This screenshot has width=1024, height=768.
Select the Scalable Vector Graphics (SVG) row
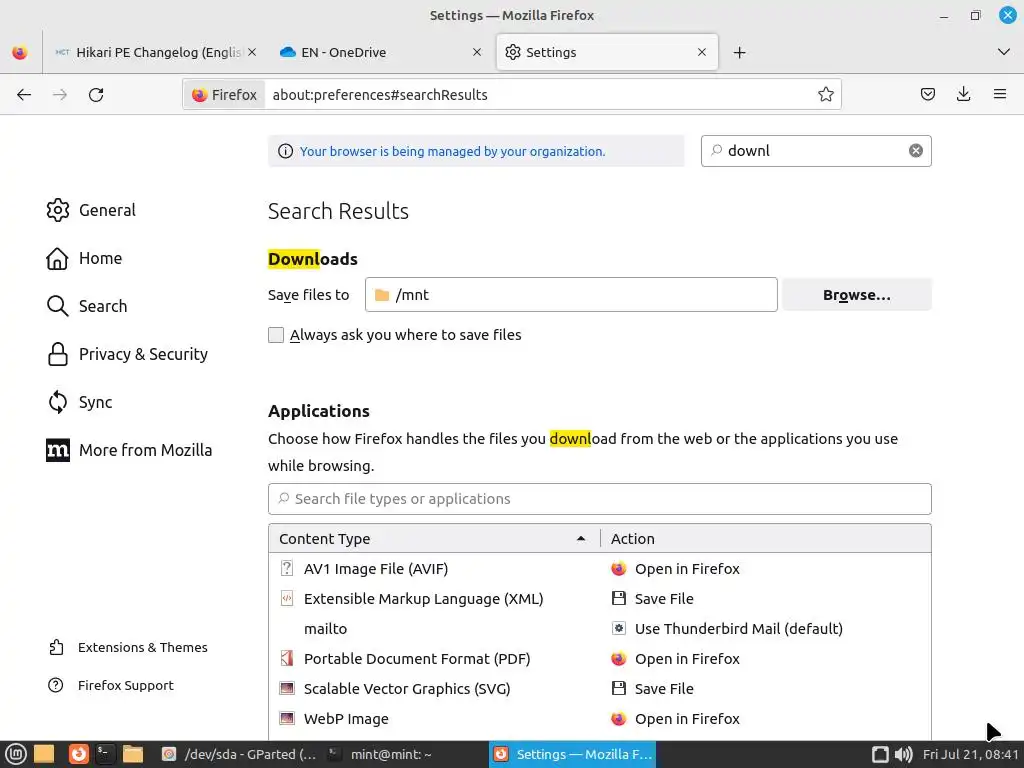600,689
